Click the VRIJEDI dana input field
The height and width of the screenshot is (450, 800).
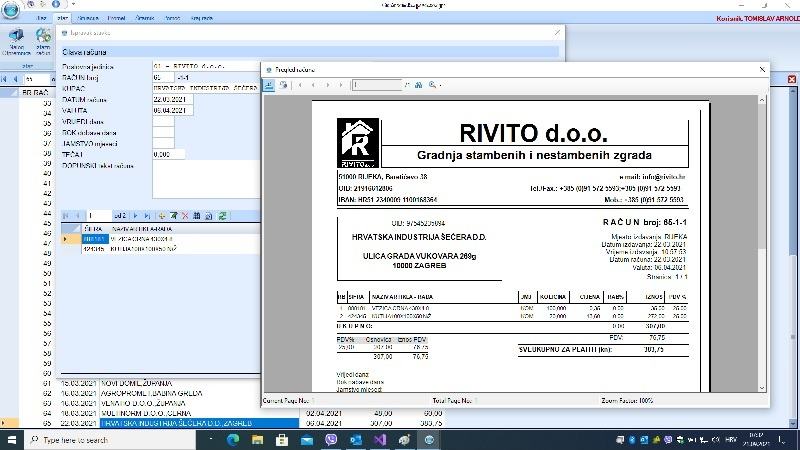(x=163, y=121)
